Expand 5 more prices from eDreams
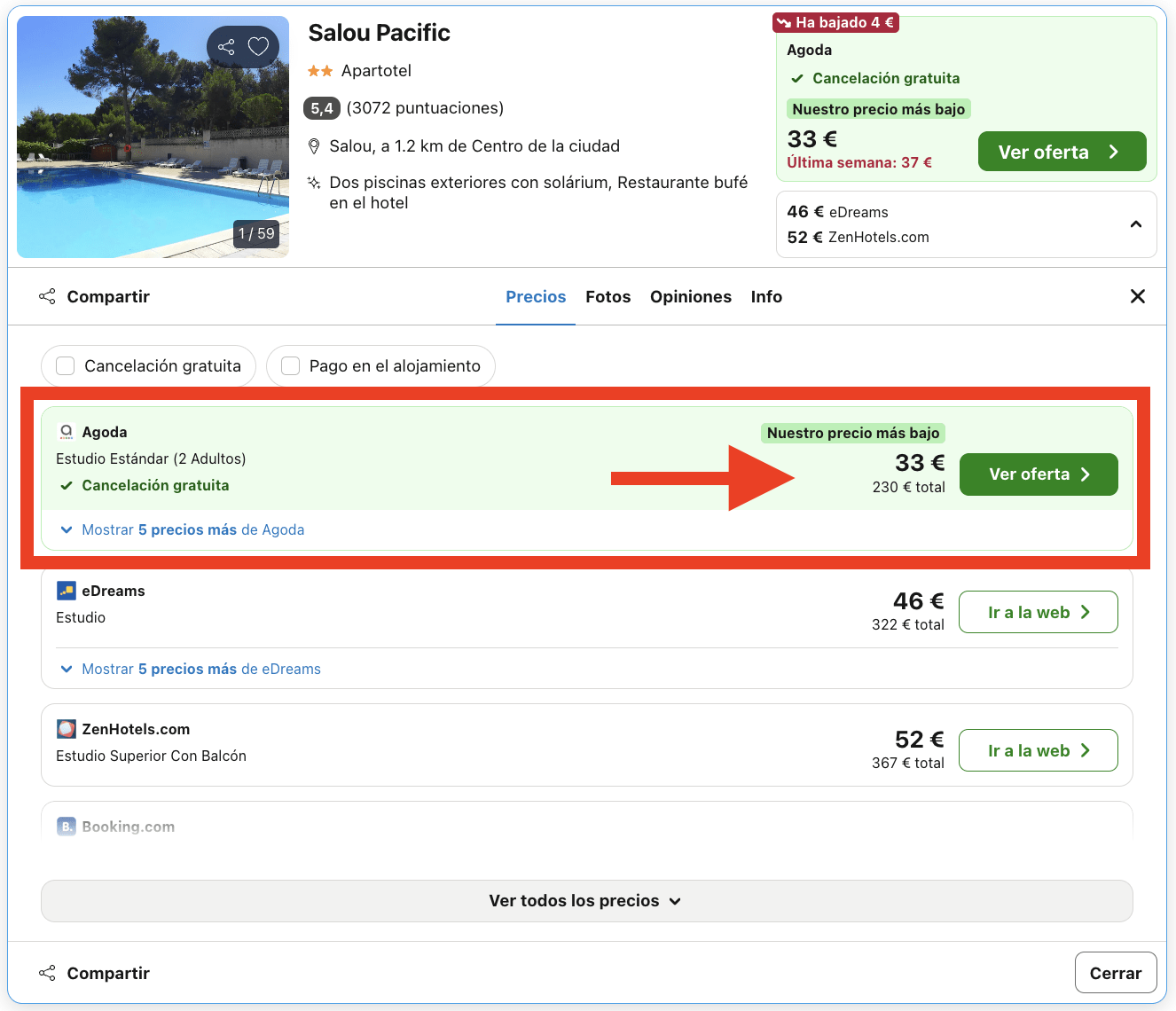 pos(200,669)
